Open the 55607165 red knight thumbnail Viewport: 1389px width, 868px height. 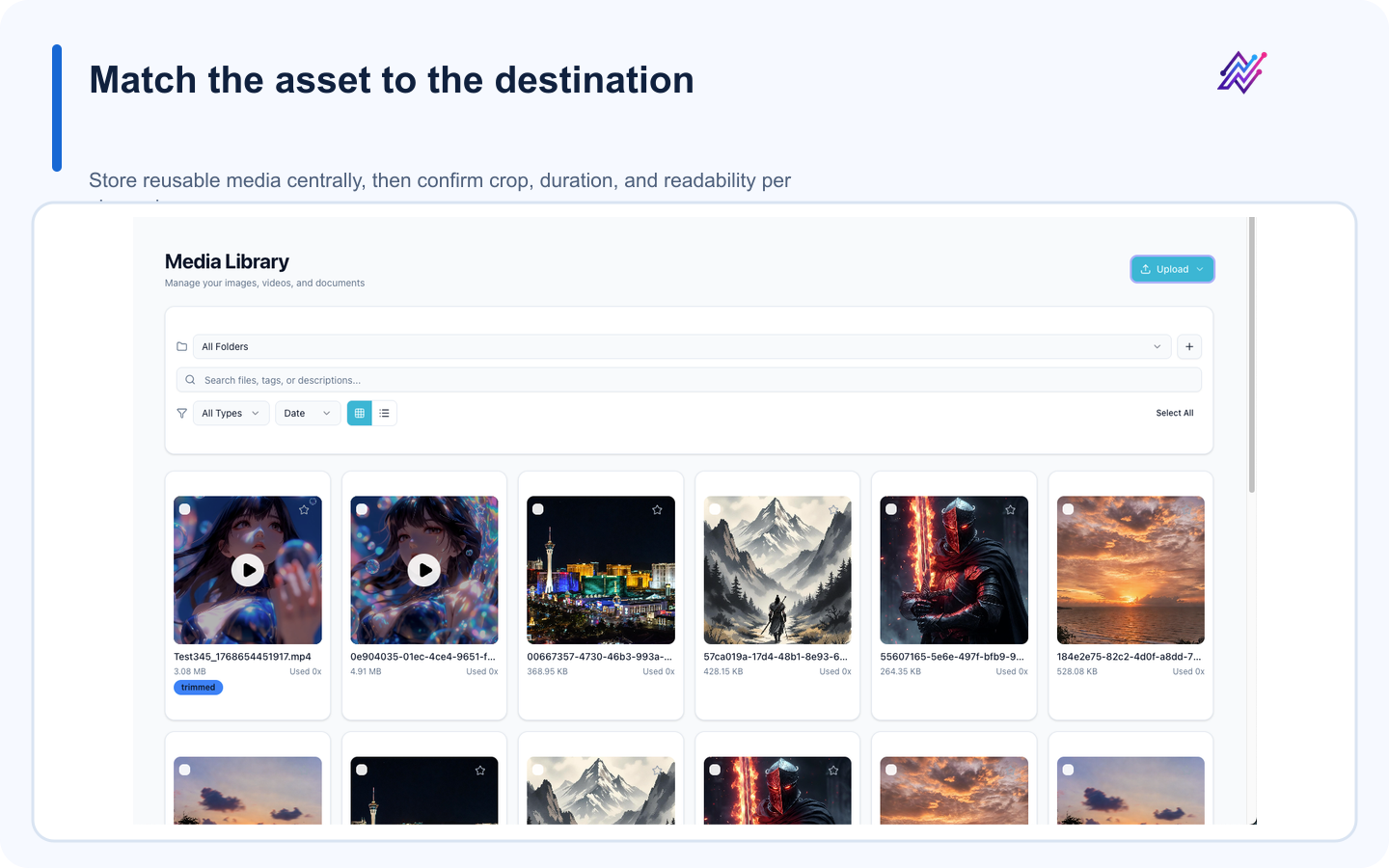coord(954,570)
